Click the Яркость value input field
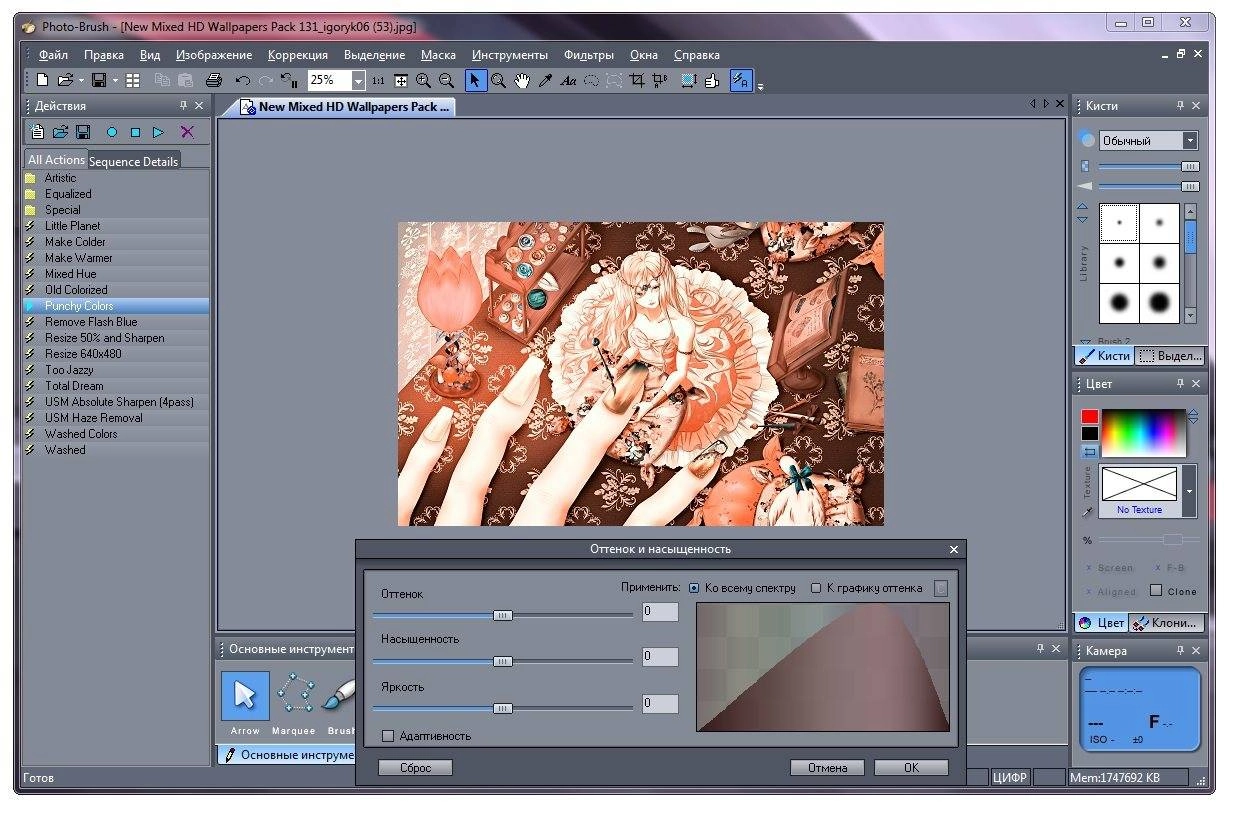The width and height of the screenshot is (1233, 814). click(x=659, y=703)
